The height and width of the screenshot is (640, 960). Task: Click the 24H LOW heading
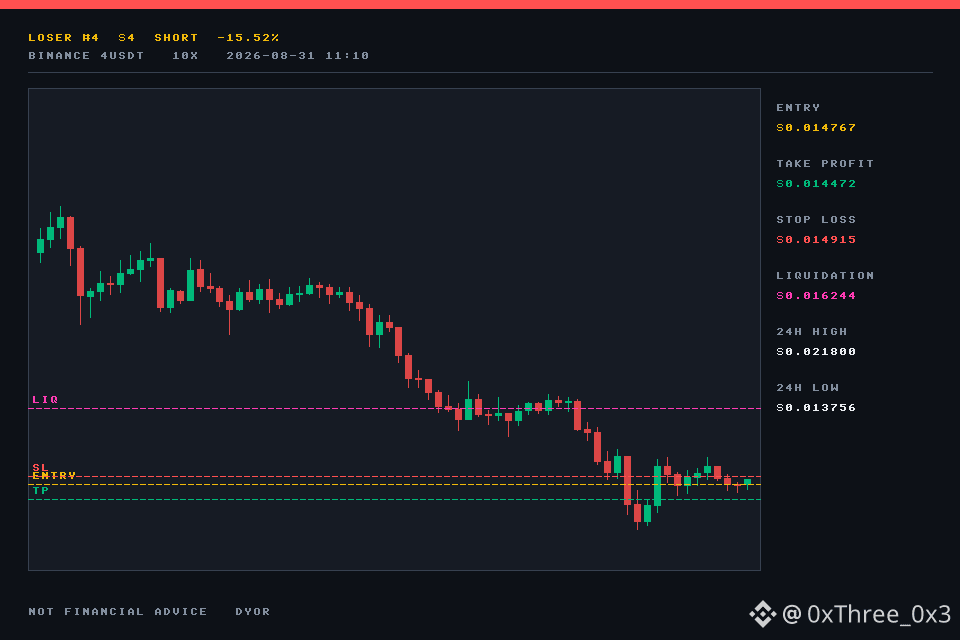click(x=808, y=388)
